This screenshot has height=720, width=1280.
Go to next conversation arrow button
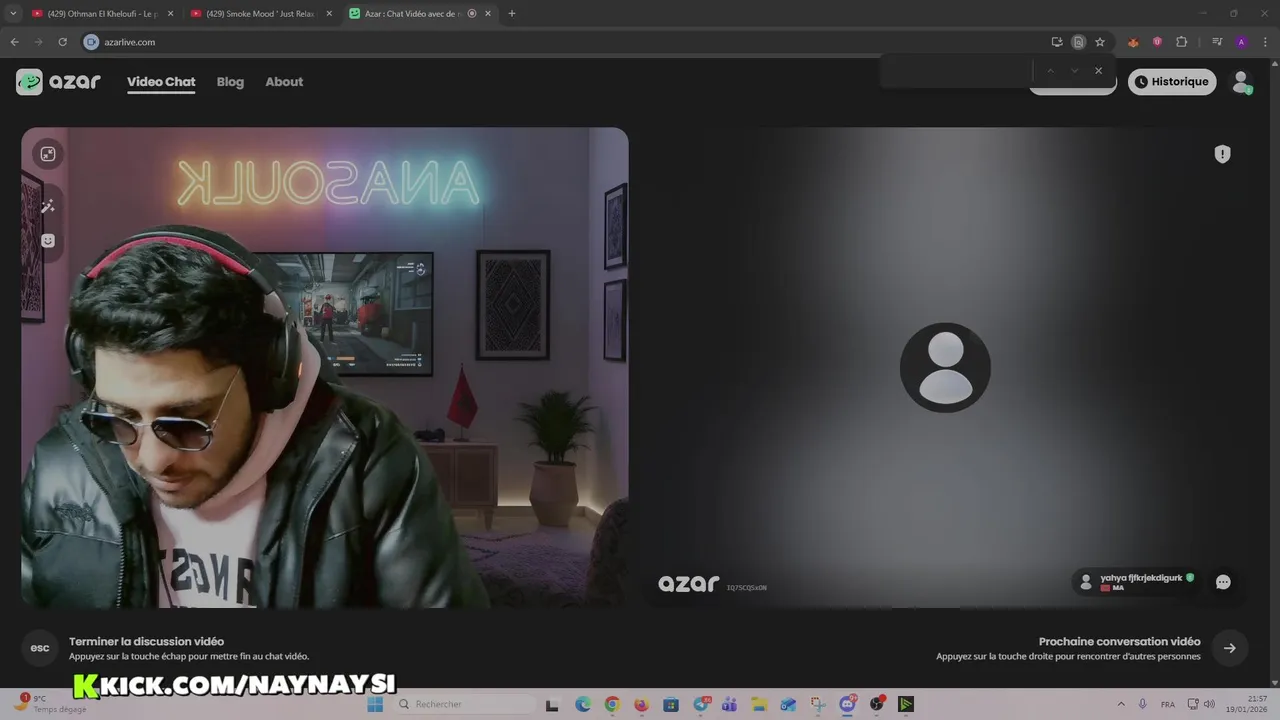1229,648
